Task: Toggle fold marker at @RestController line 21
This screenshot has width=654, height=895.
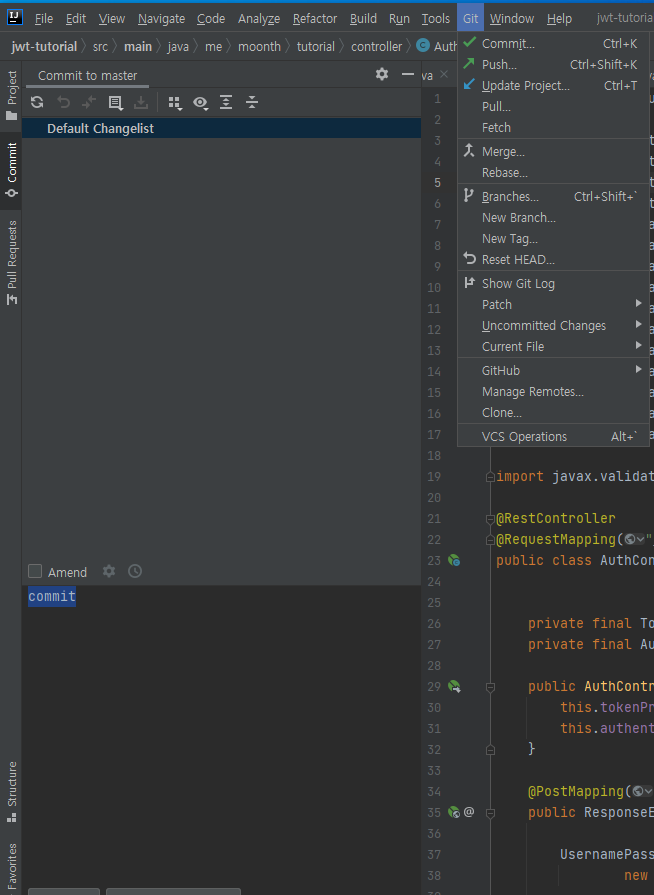Action: click(490, 519)
